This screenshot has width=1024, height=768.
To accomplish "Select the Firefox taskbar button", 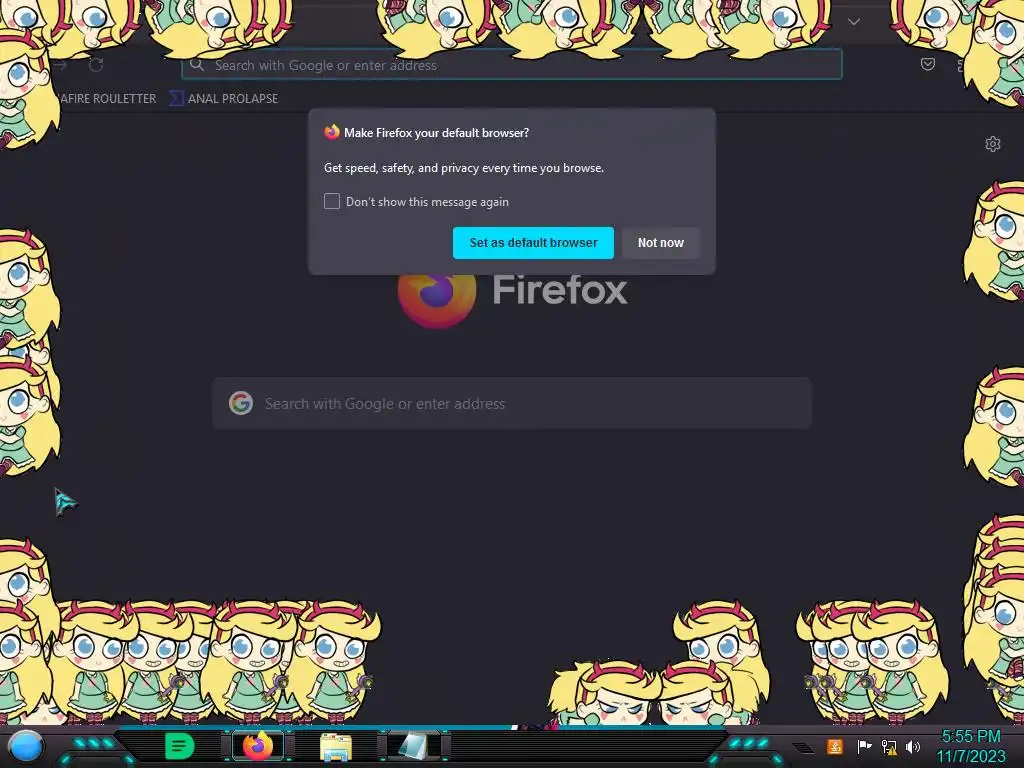I will coord(257,746).
